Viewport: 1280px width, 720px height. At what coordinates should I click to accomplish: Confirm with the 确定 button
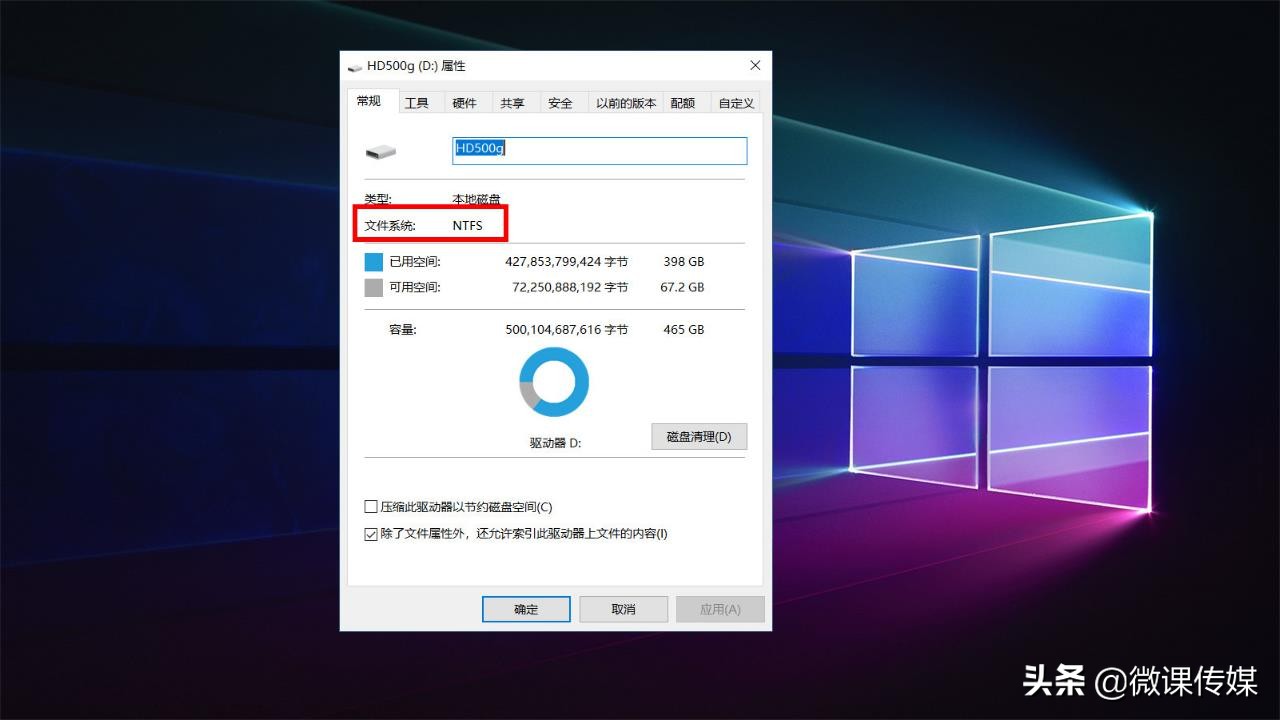(526, 609)
